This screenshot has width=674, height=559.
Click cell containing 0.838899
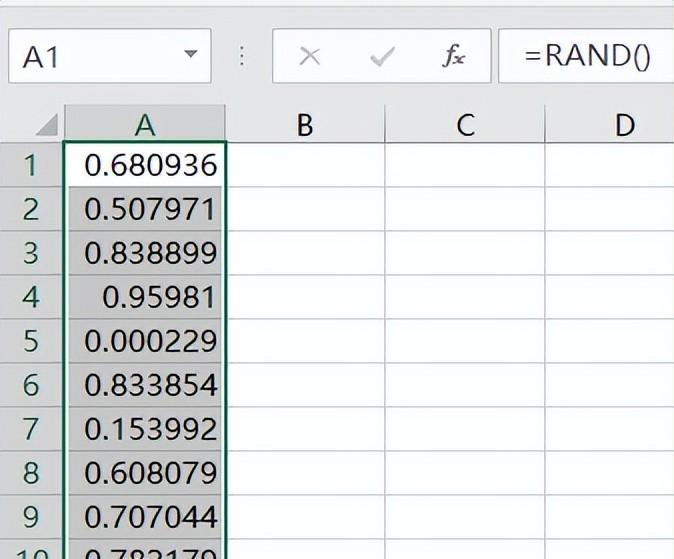tap(145, 253)
